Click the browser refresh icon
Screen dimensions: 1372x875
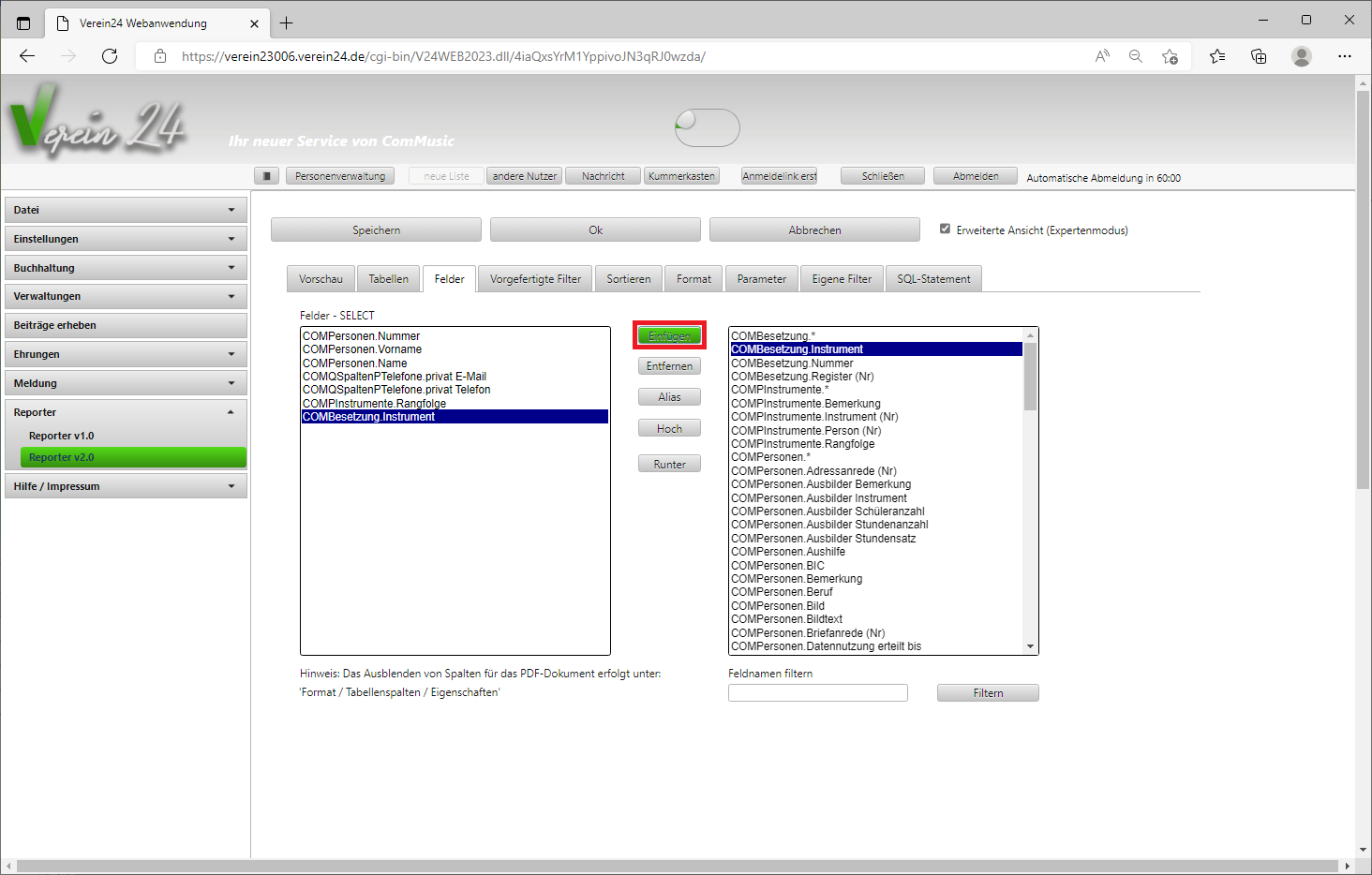click(x=110, y=56)
